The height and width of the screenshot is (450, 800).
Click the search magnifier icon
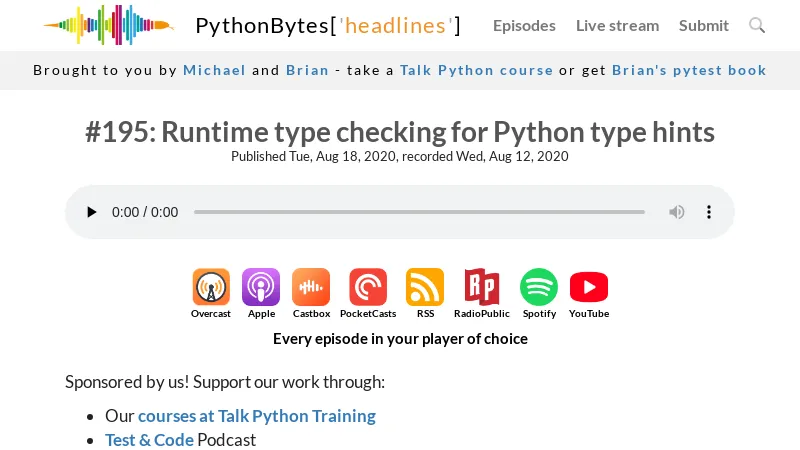click(x=757, y=25)
